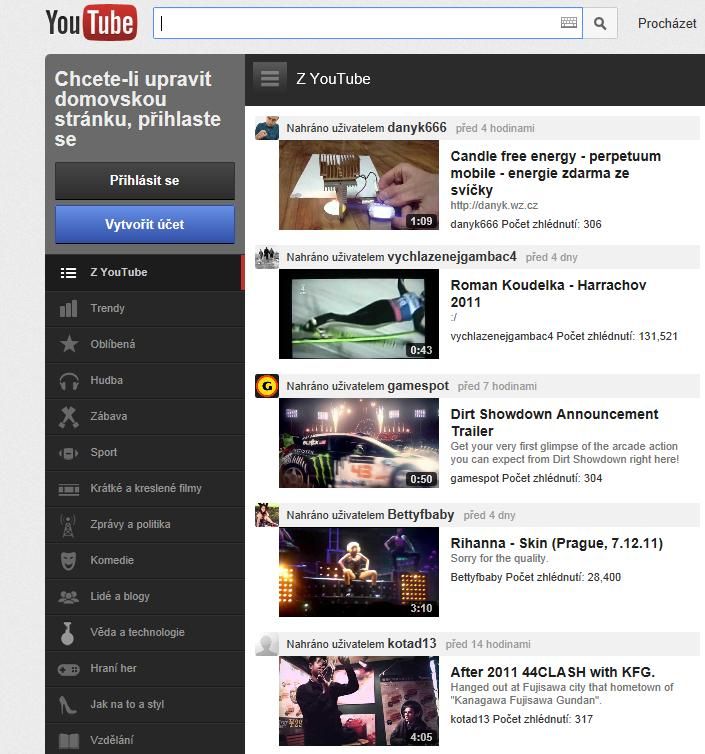Open Rihanna - Skin (Prague, 7.12.11) title
The height and width of the screenshot is (754, 705).
[x=556, y=543]
